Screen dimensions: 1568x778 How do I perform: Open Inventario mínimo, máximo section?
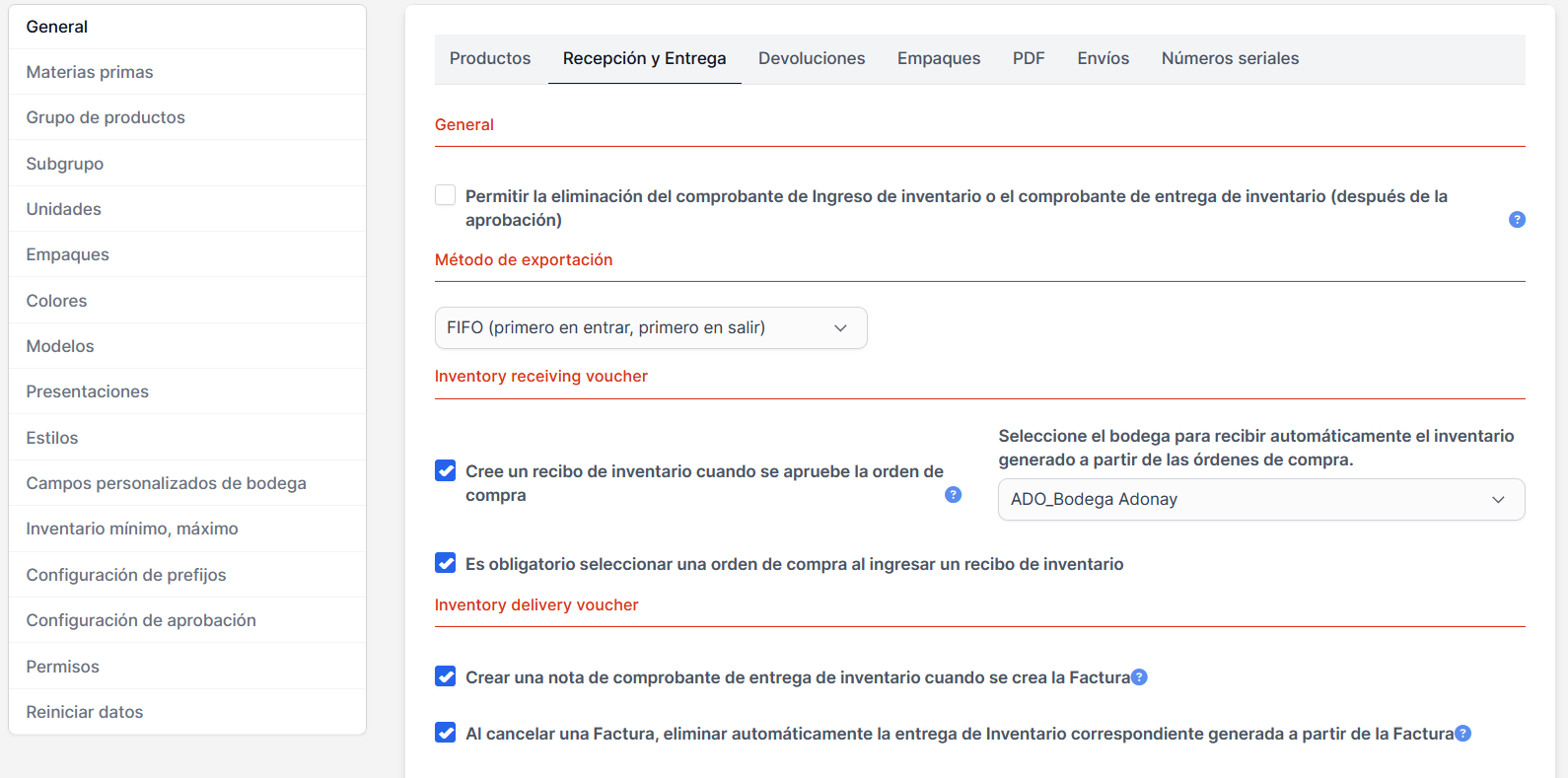132,529
